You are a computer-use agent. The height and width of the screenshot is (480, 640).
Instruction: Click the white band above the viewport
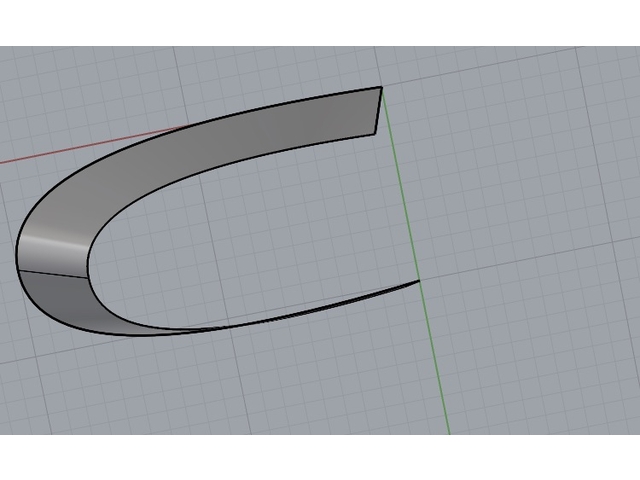tap(320, 22)
